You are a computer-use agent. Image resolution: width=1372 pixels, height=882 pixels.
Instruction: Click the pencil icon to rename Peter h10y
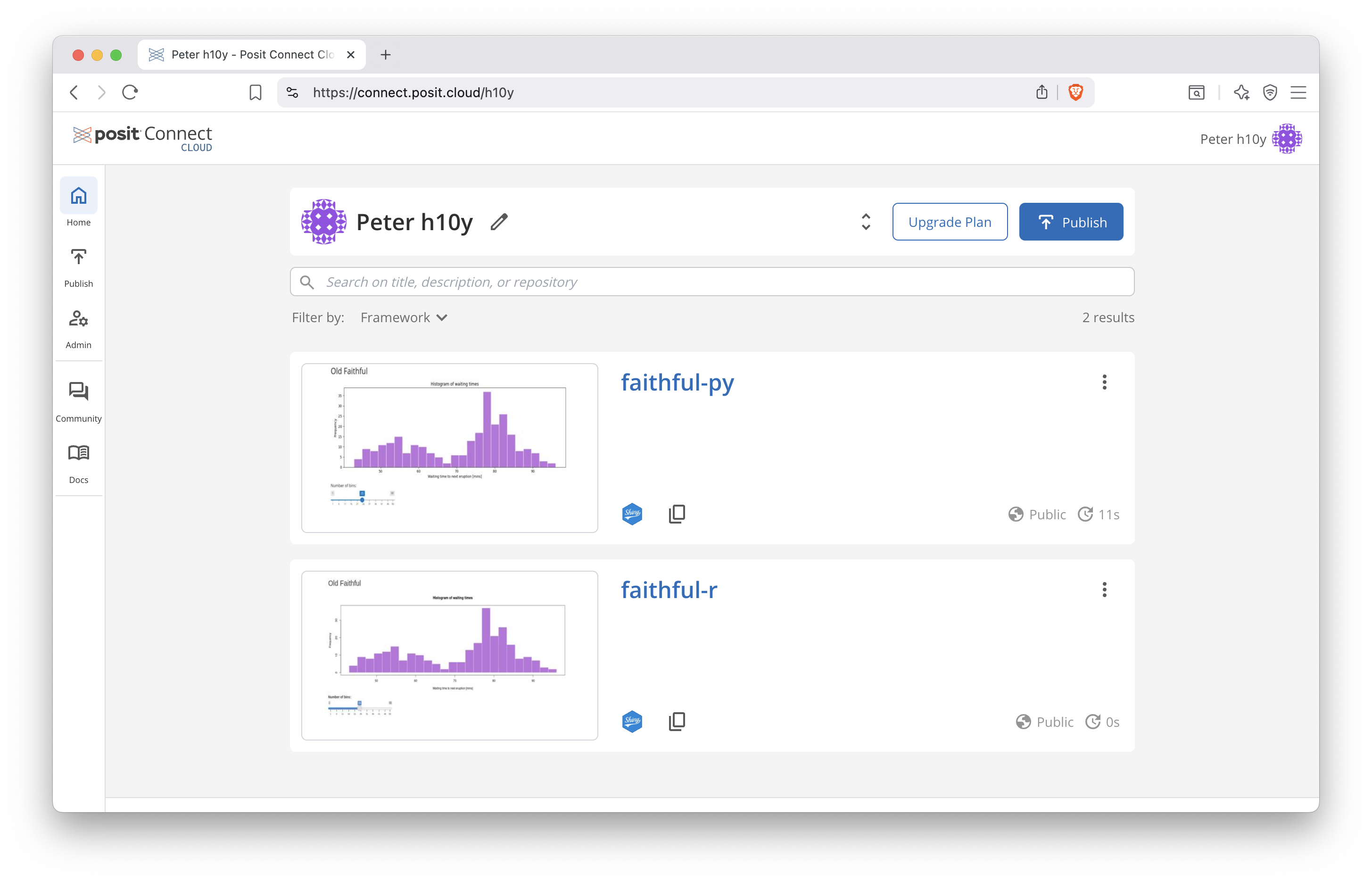498,222
